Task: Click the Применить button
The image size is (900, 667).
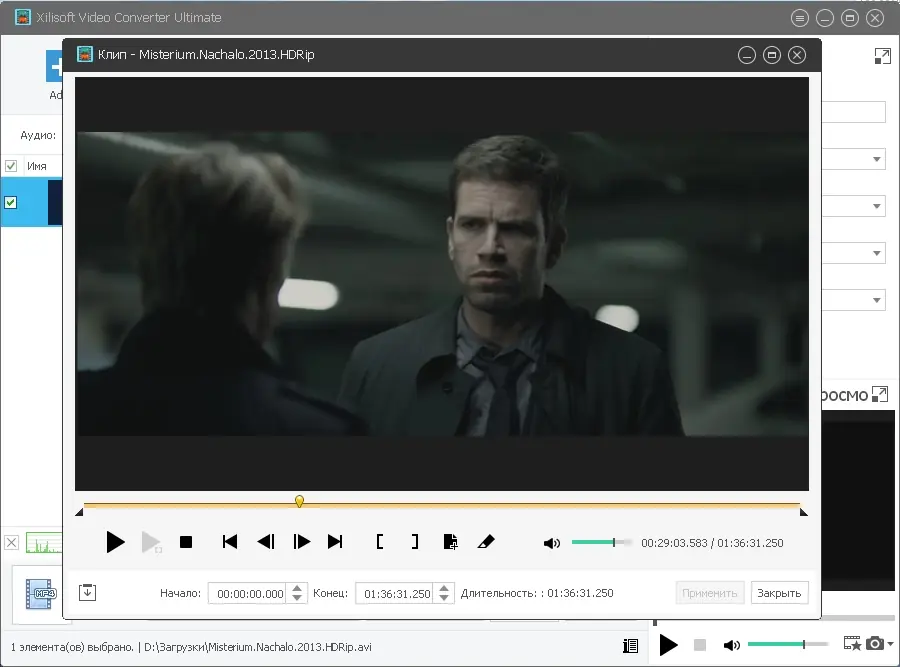Action: 709,593
